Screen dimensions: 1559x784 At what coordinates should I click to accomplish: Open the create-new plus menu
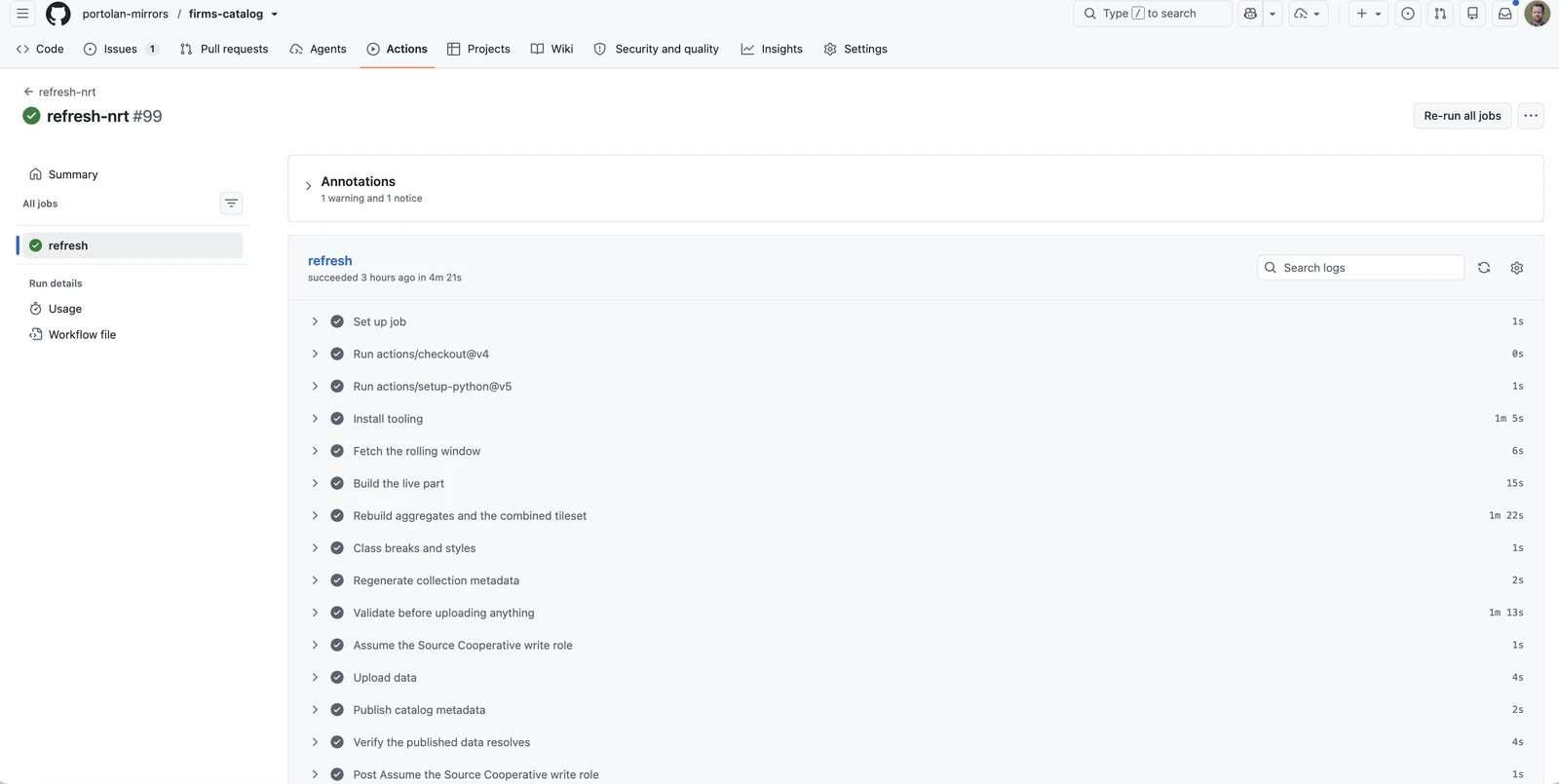point(1369,14)
